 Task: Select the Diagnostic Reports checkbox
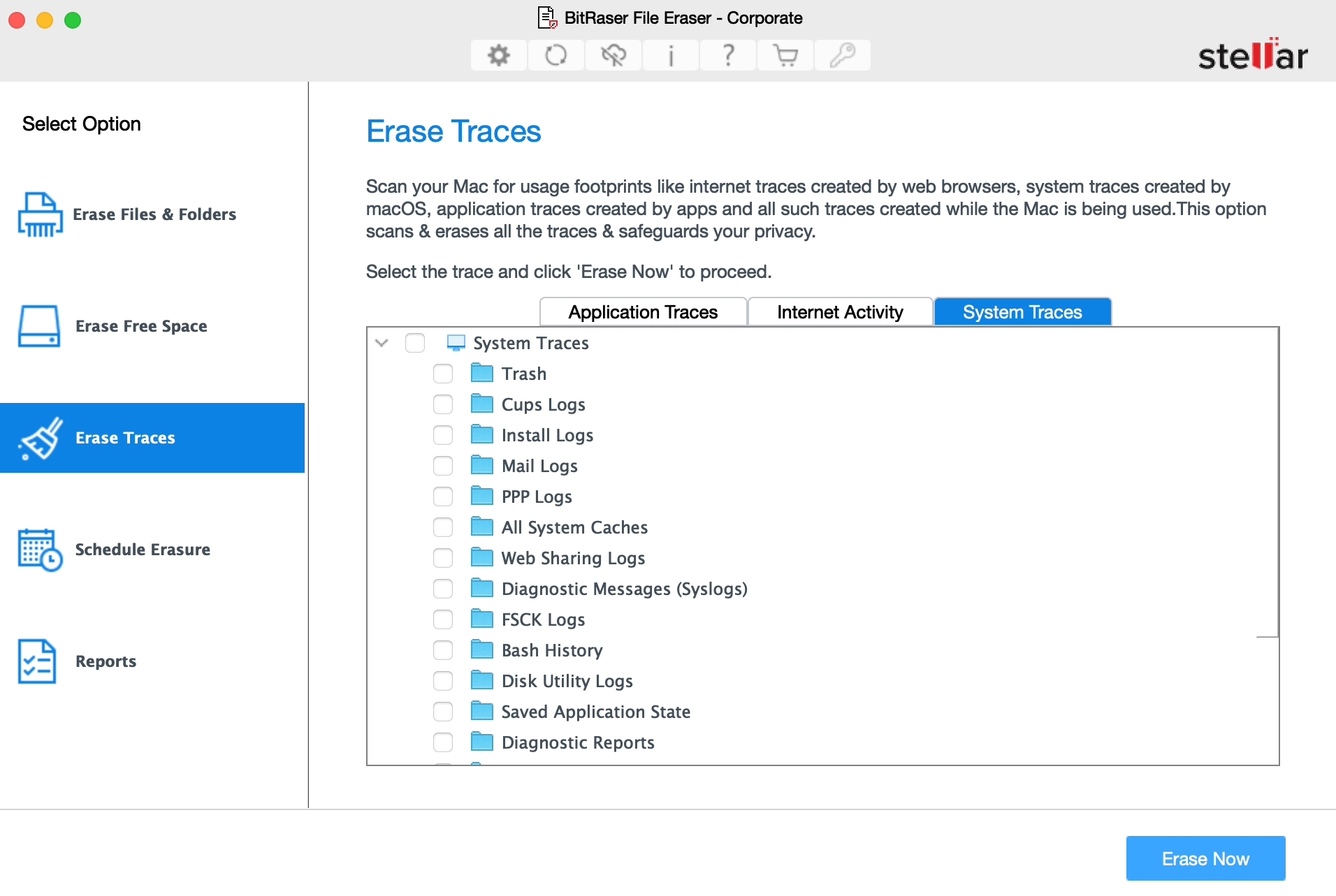pyautogui.click(x=443, y=742)
